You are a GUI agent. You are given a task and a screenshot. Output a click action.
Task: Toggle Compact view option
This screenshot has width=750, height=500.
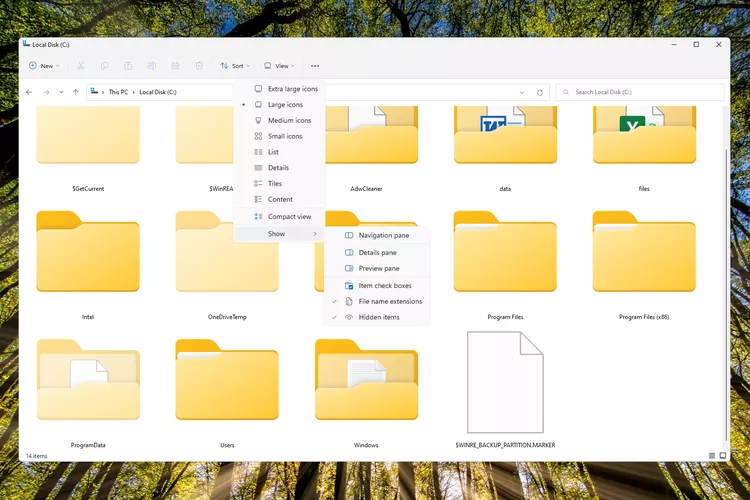pyautogui.click(x=280, y=216)
